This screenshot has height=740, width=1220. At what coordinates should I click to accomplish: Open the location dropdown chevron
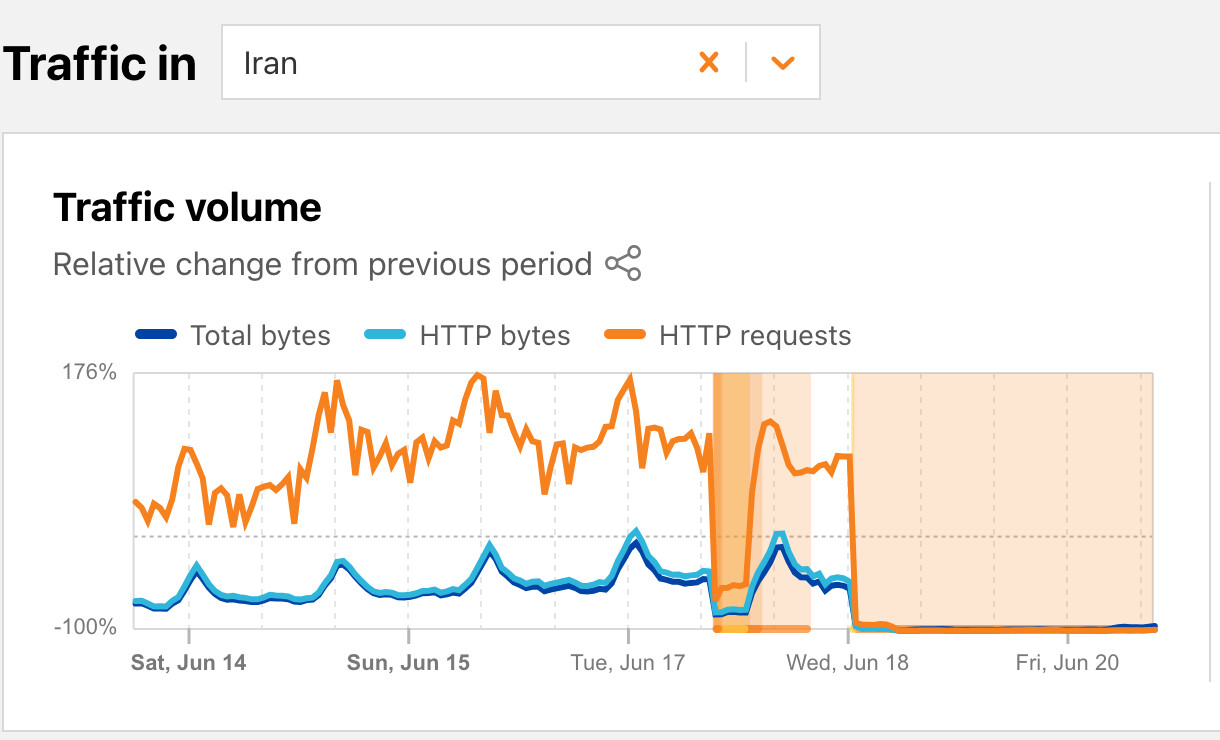pyautogui.click(x=782, y=63)
